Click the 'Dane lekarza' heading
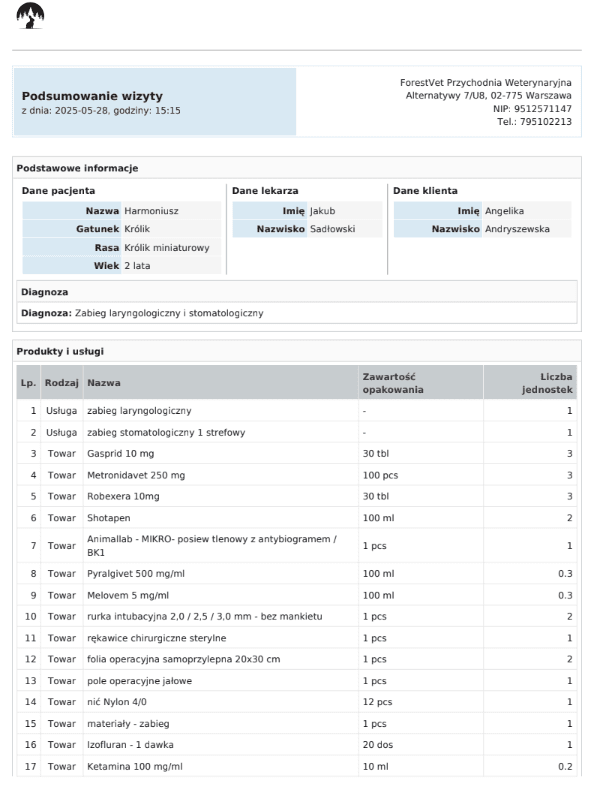 pos(265,191)
